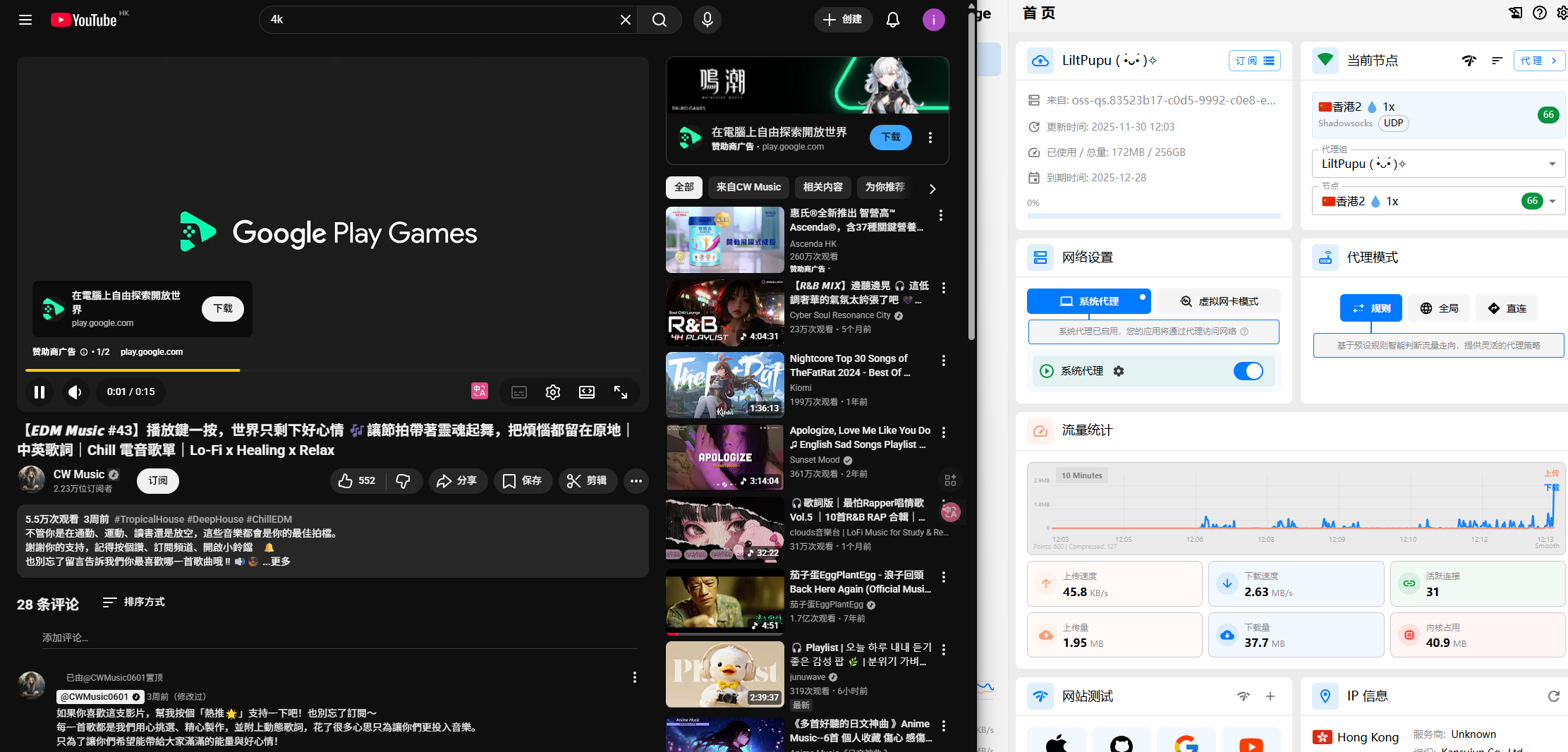
Task: Switch to the 虚拟网卡模式 tab
Action: coord(1219,301)
